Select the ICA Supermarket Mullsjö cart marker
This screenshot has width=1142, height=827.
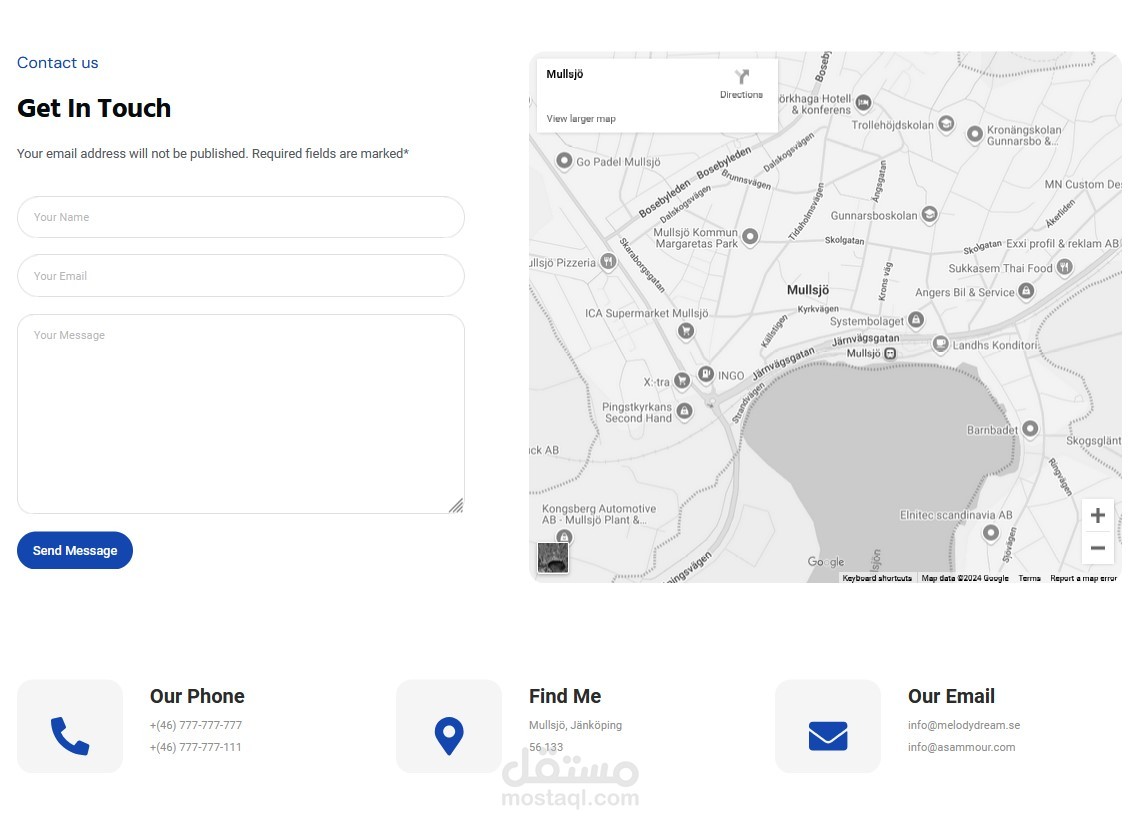click(685, 332)
